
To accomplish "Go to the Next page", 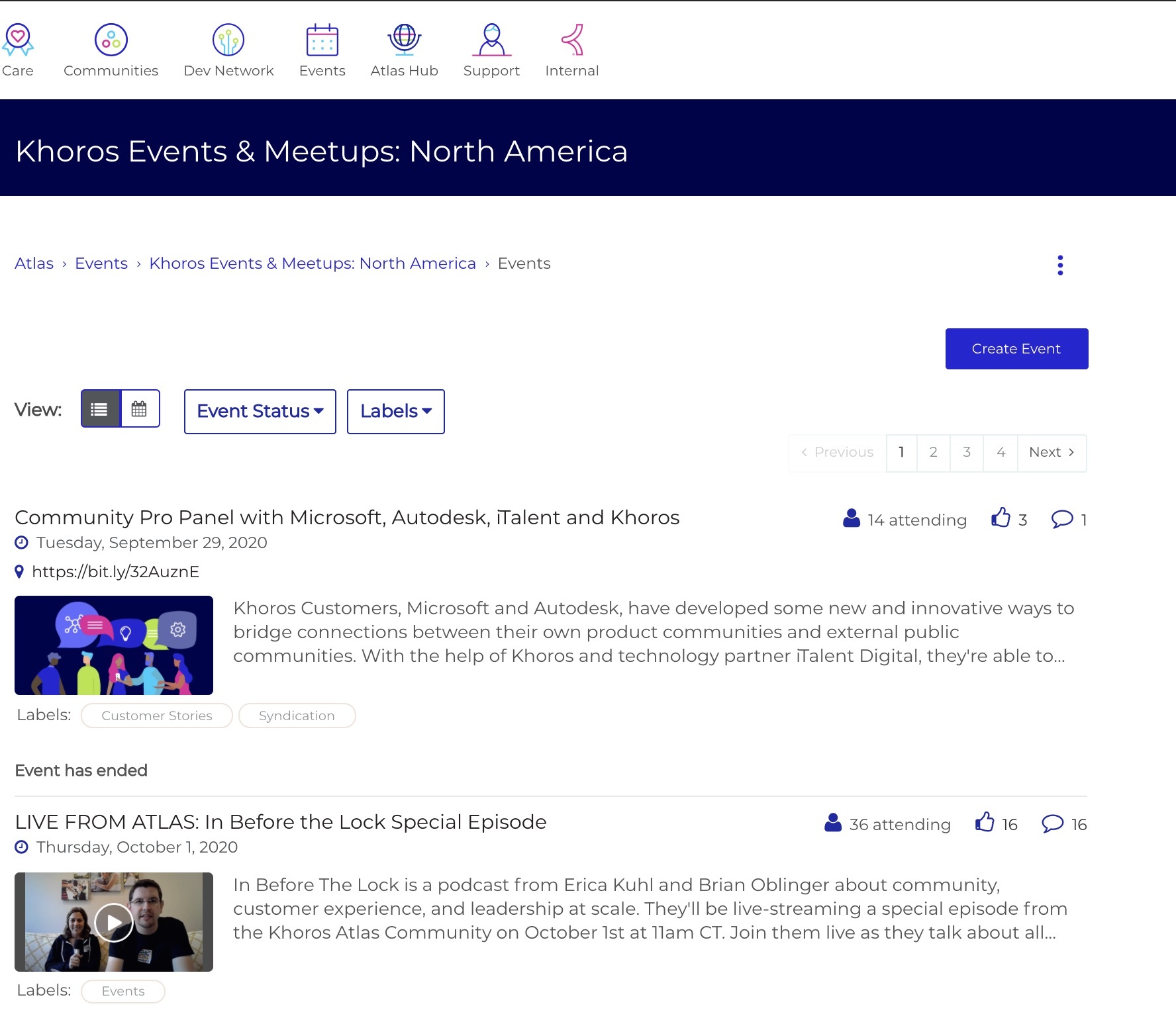I will pyautogui.click(x=1052, y=453).
